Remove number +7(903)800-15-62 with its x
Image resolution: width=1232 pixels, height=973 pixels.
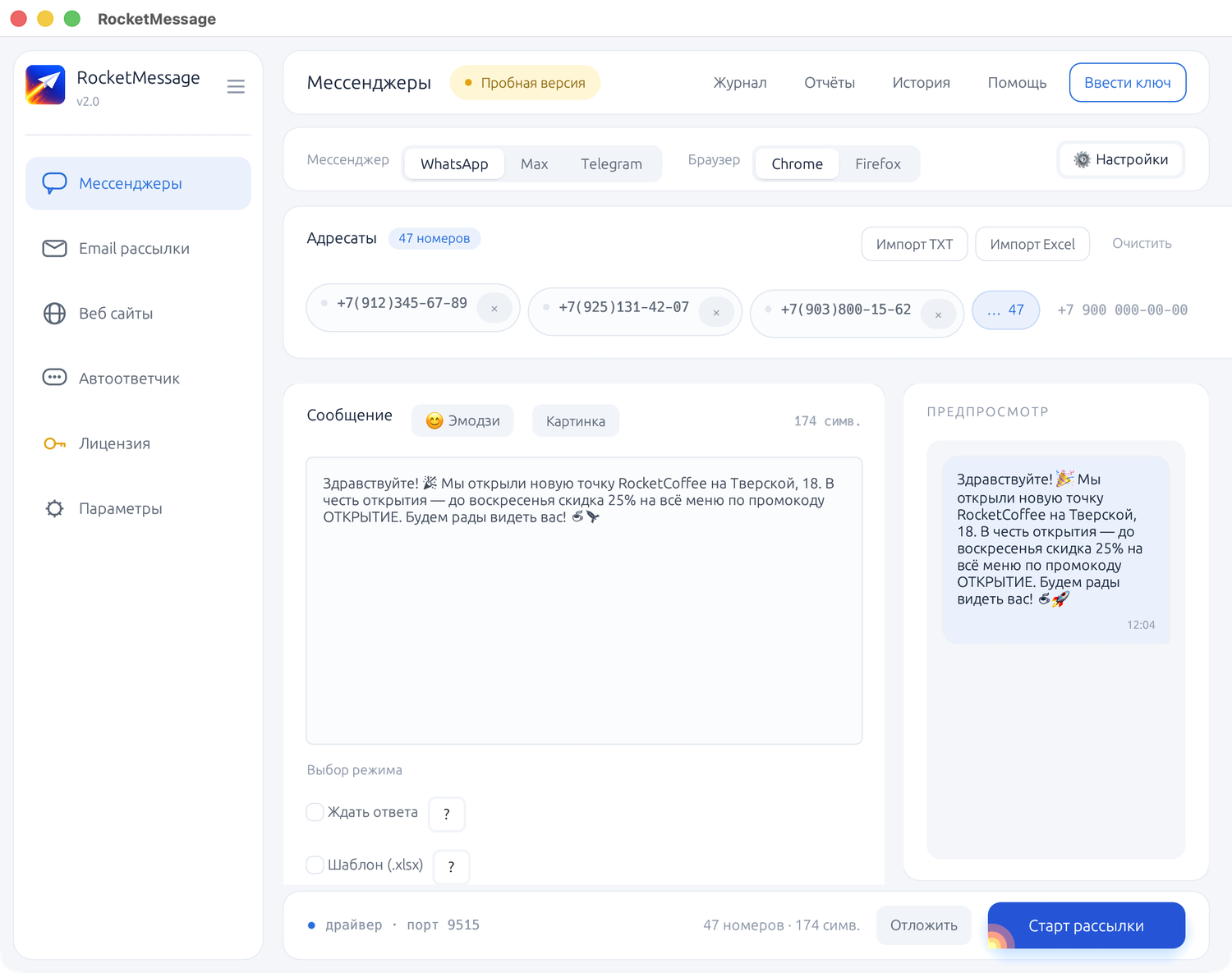click(x=938, y=314)
